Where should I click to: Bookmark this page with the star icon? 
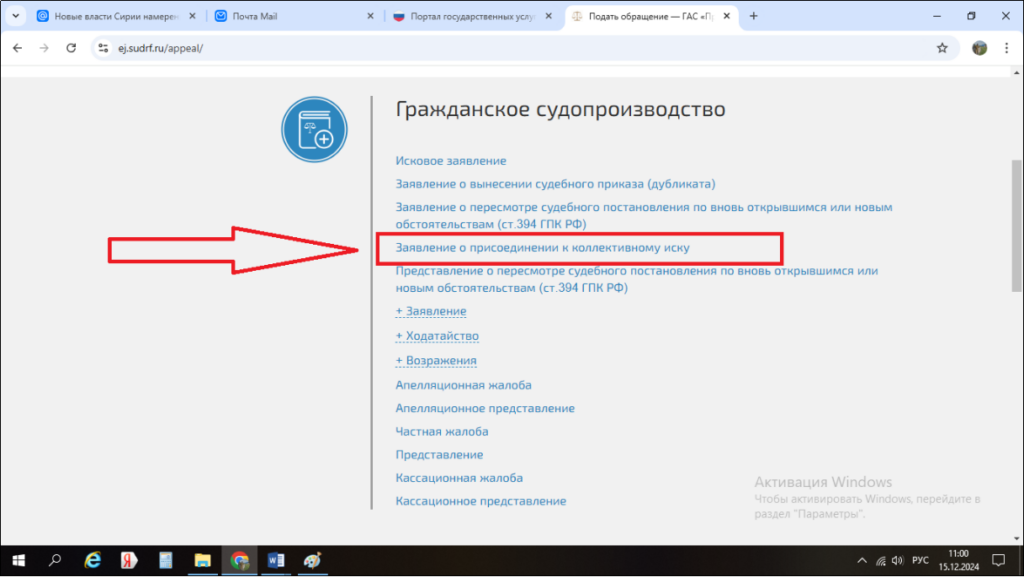click(941, 48)
